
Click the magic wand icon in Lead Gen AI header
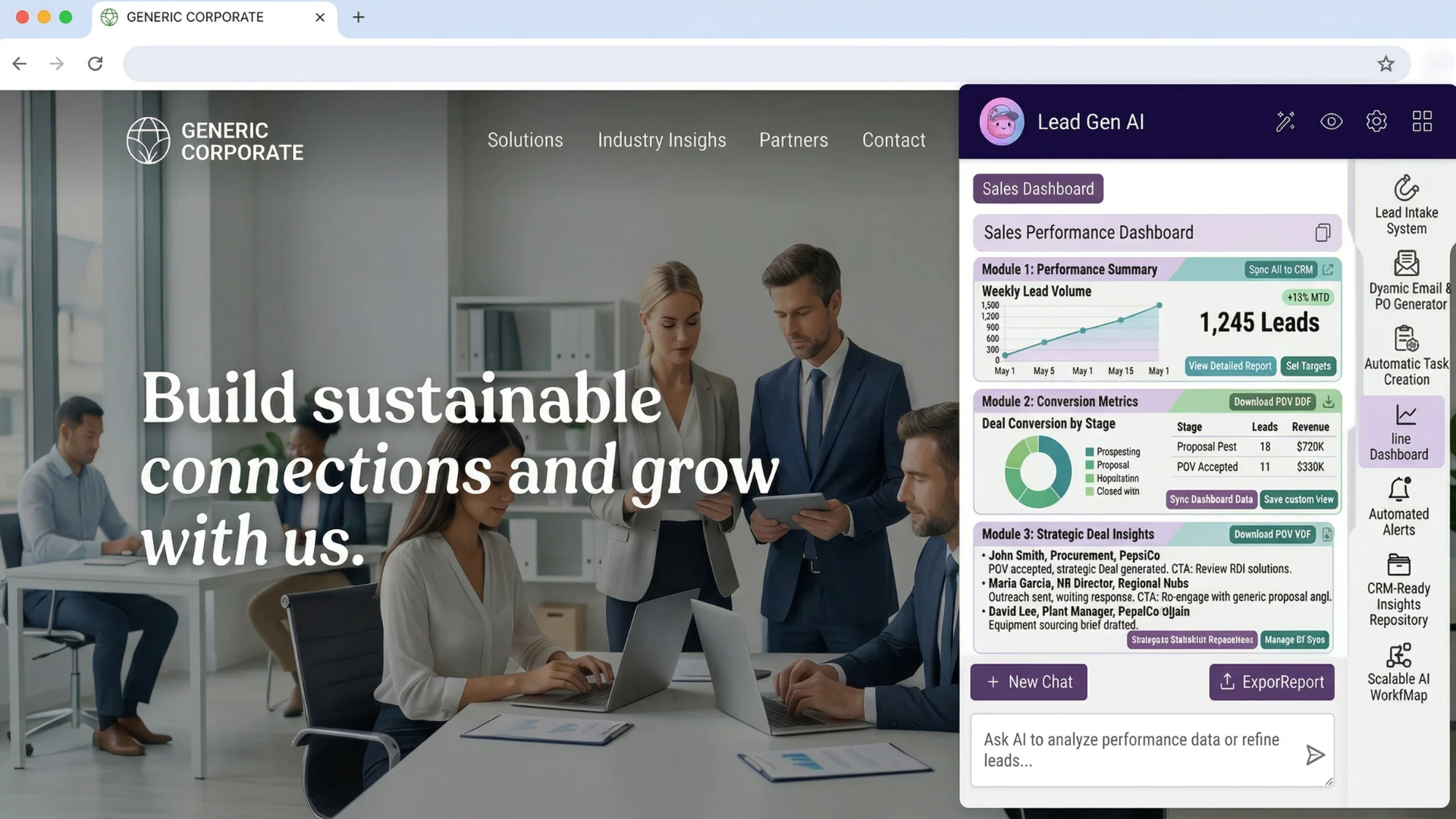(1285, 121)
